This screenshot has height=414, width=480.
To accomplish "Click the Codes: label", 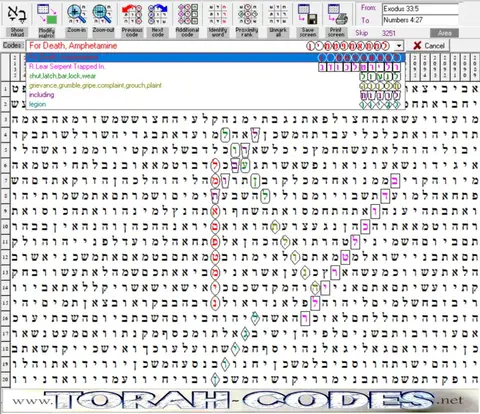I will pos(13,45).
